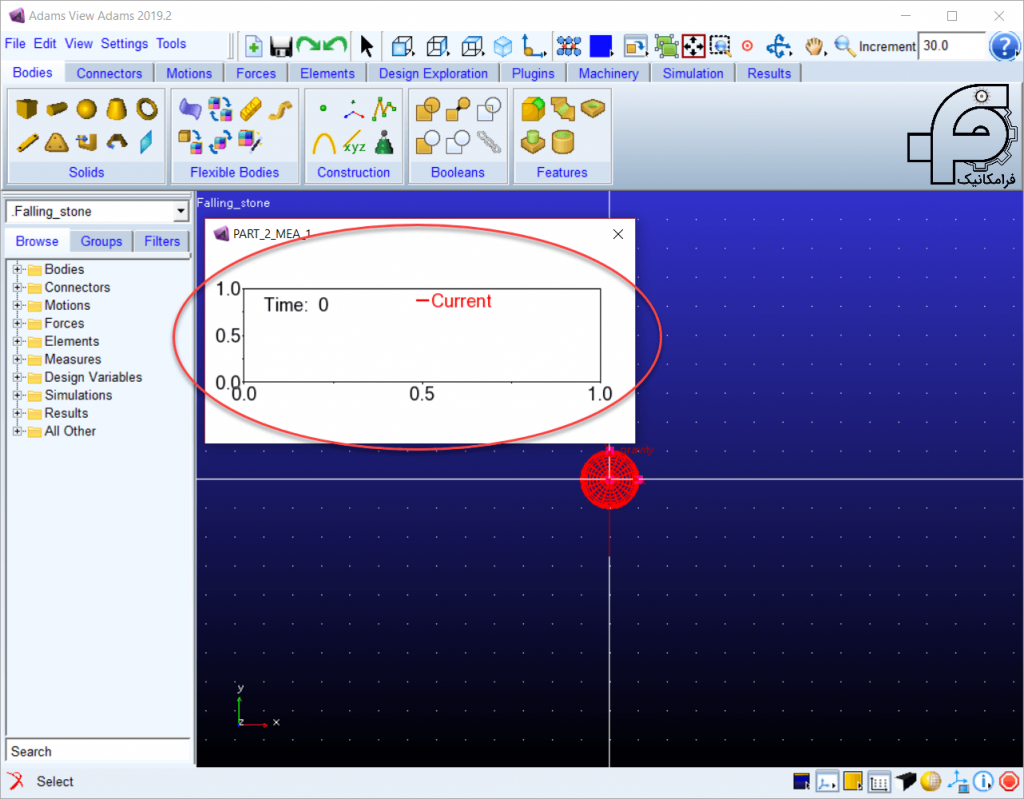Viewport: 1024px width, 799px height.
Task: Close the PART_2_MEA_1 measure window
Action: 618,234
